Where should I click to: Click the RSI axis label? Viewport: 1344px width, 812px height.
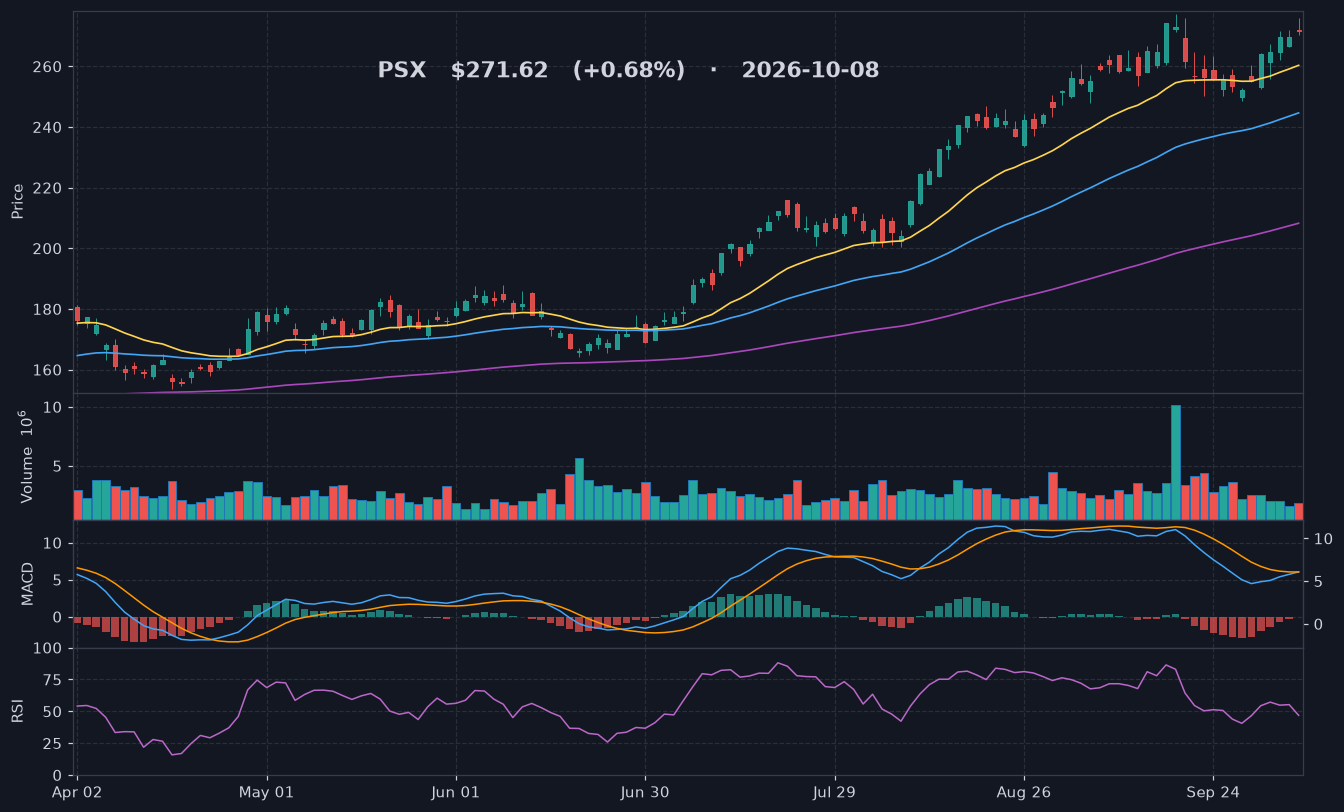pyautogui.click(x=18, y=711)
